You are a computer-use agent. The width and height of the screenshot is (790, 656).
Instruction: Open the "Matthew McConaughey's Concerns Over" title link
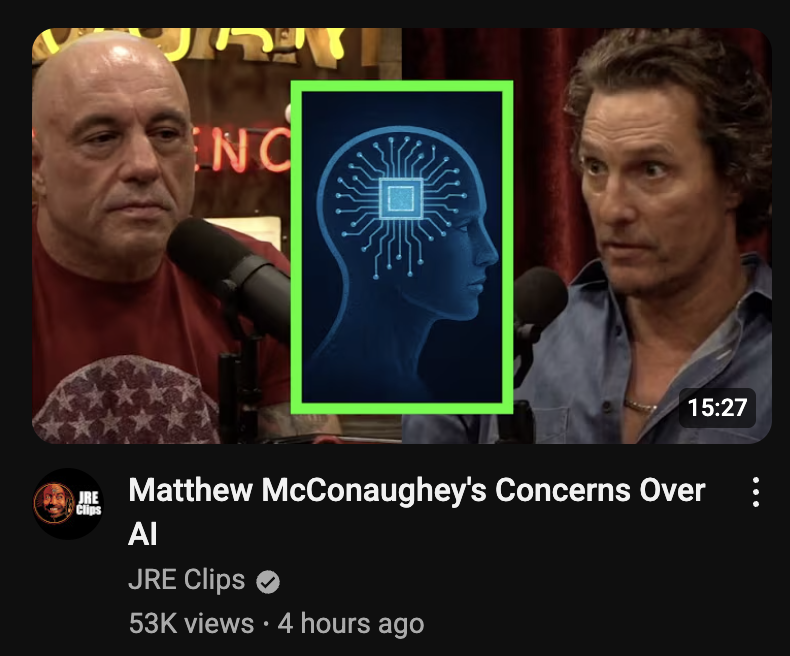click(417, 490)
